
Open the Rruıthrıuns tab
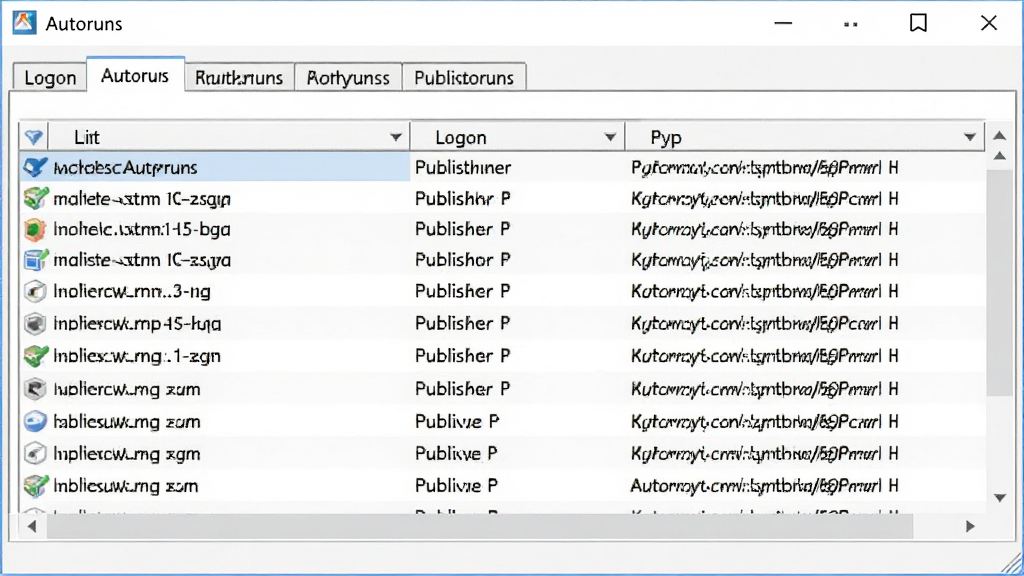[x=239, y=78]
